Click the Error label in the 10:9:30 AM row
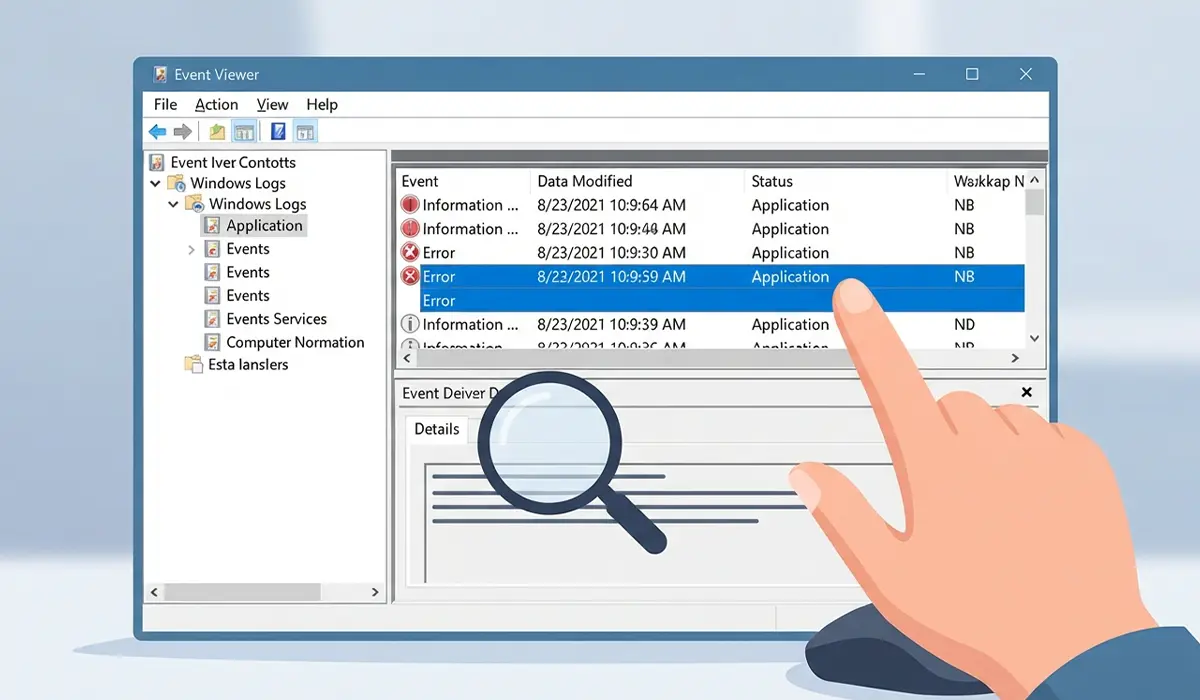The image size is (1200, 700). (x=439, y=253)
